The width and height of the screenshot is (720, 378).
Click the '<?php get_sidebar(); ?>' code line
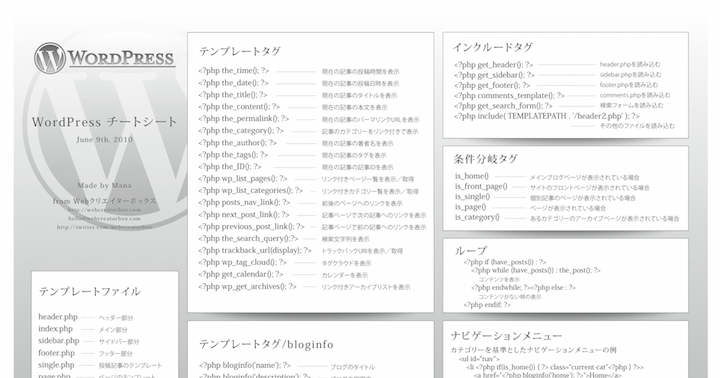(x=495, y=75)
